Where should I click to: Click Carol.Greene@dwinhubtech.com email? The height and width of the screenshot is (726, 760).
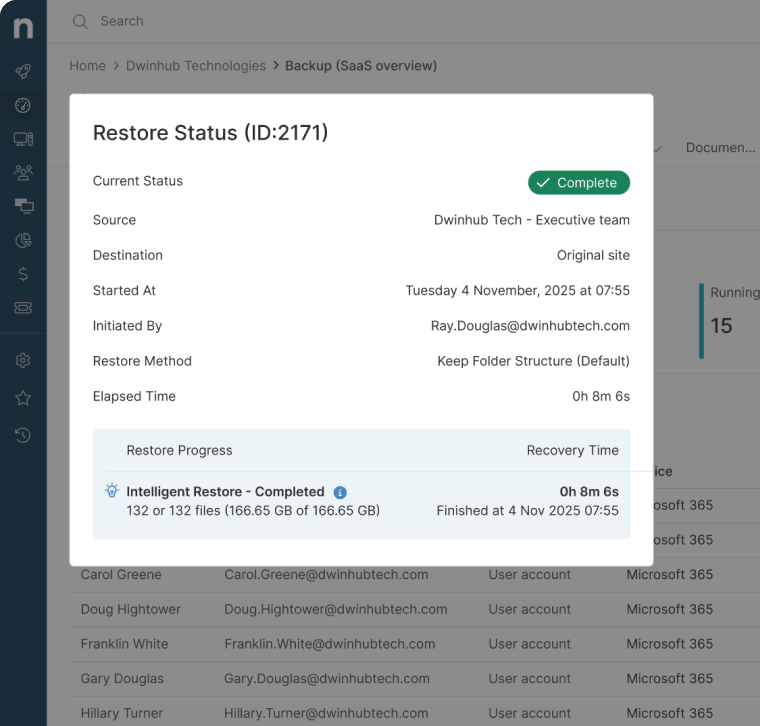coord(326,574)
